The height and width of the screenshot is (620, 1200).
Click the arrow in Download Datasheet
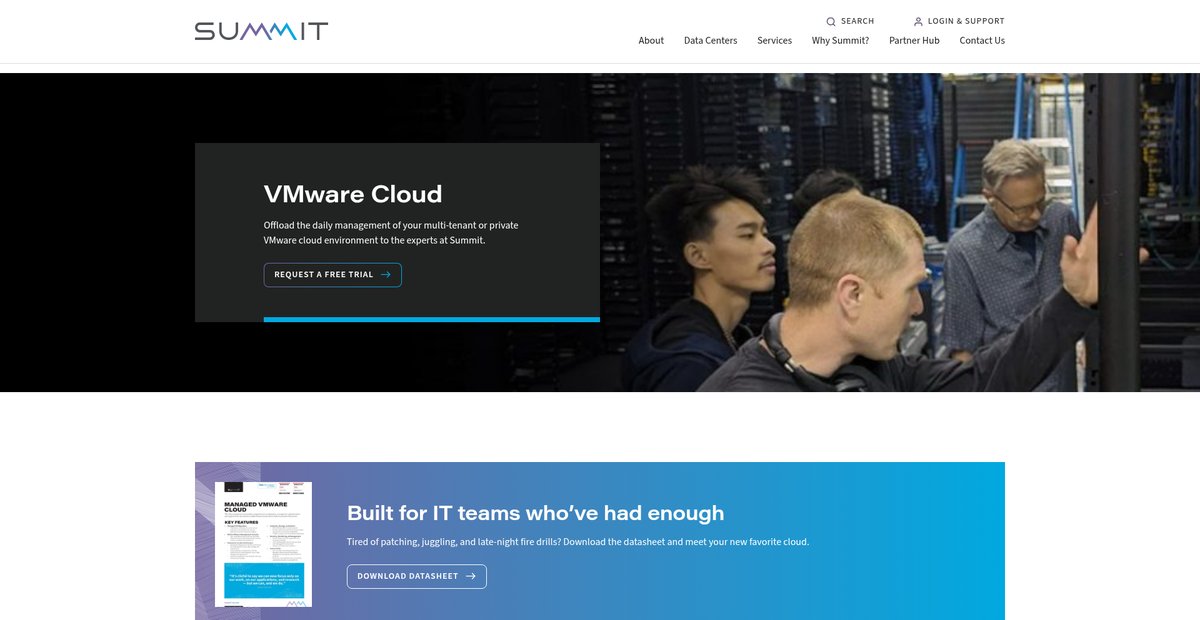pyautogui.click(x=471, y=576)
